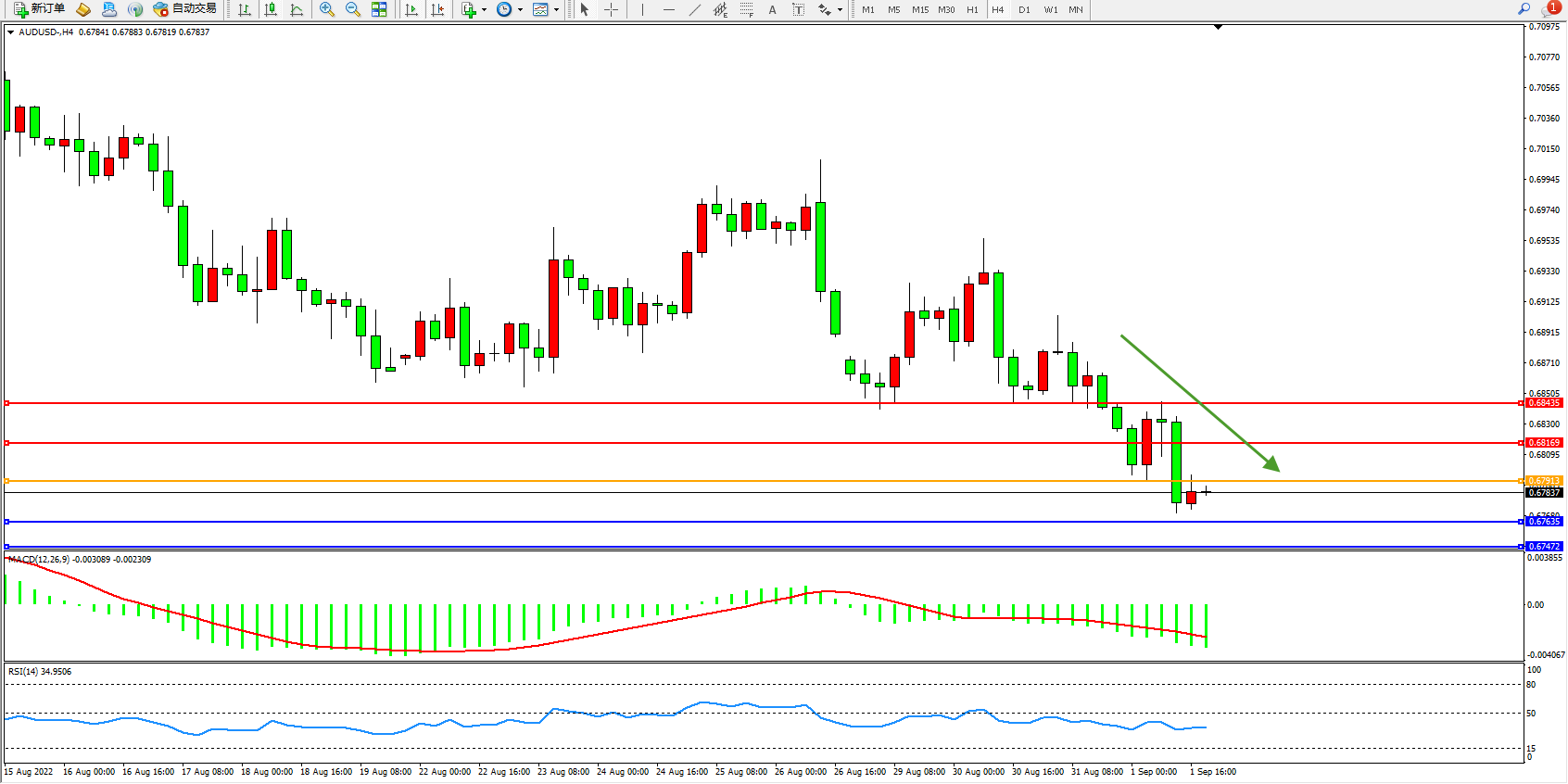This screenshot has height=784, width=1568.
Task: Toggle AutoTrading (自动交易) button
Action: [x=184, y=9]
